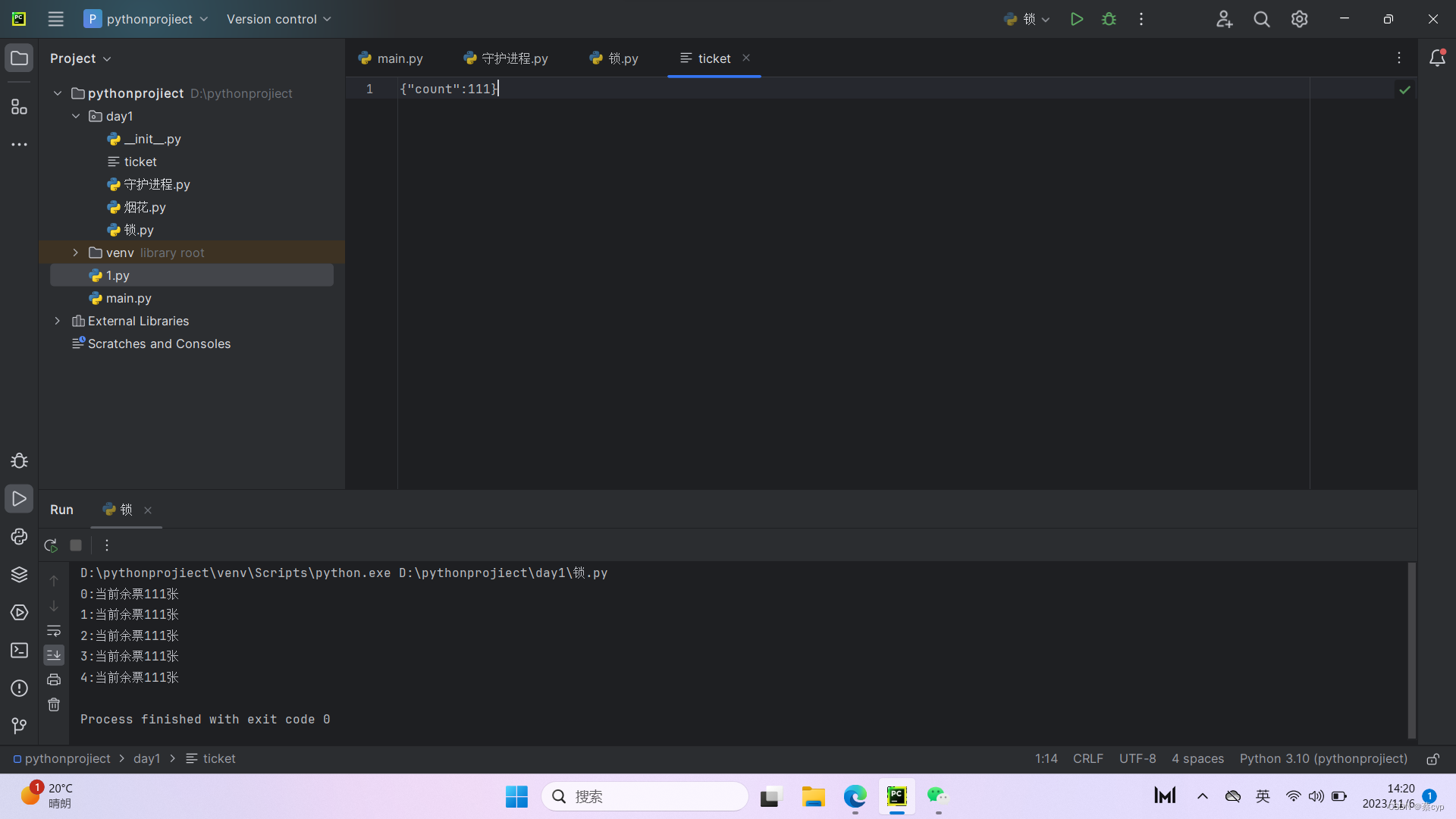This screenshot has width=1456, height=819.
Task: Click the Windows taskbar search box
Action: (x=645, y=796)
